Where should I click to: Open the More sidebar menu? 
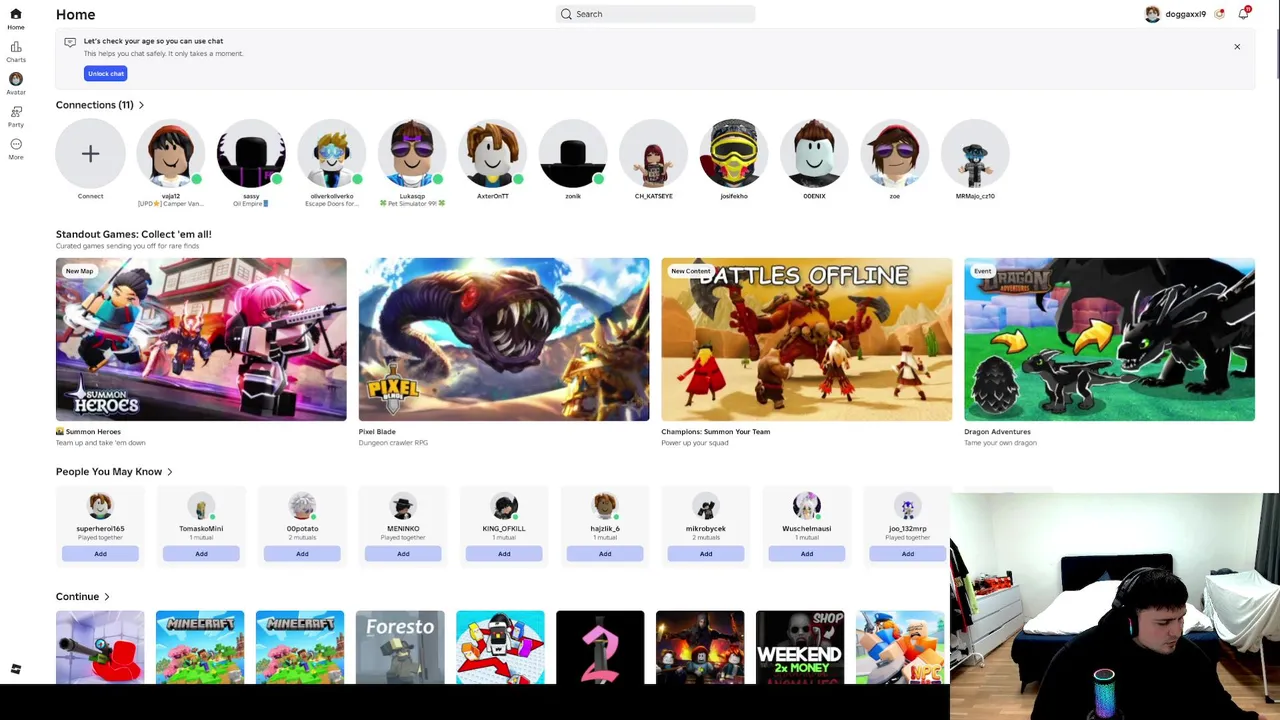point(15,148)
